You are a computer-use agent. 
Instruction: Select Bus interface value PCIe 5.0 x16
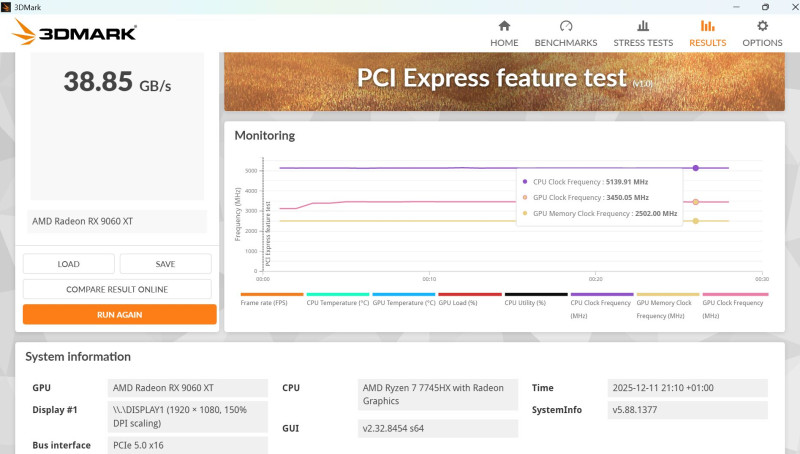tap(188, 445)
